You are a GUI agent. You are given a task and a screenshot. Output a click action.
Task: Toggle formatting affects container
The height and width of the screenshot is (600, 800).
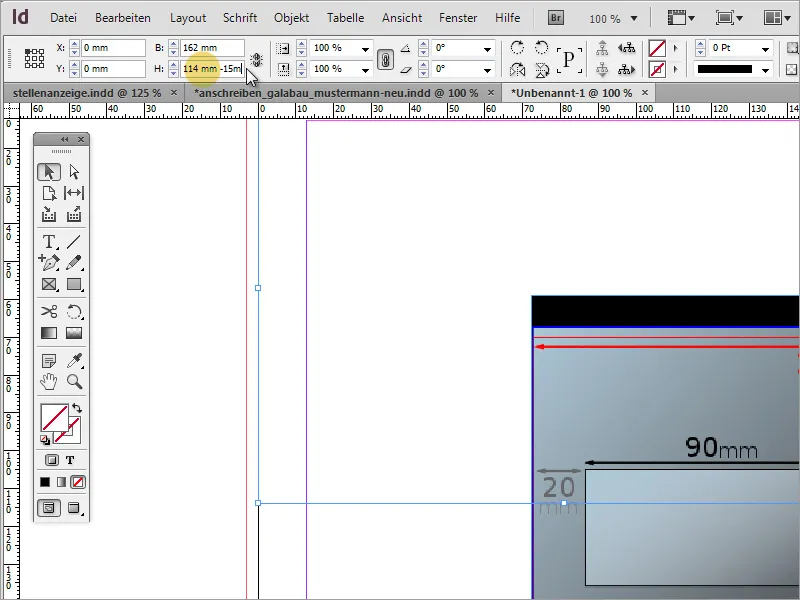[52, 460]
